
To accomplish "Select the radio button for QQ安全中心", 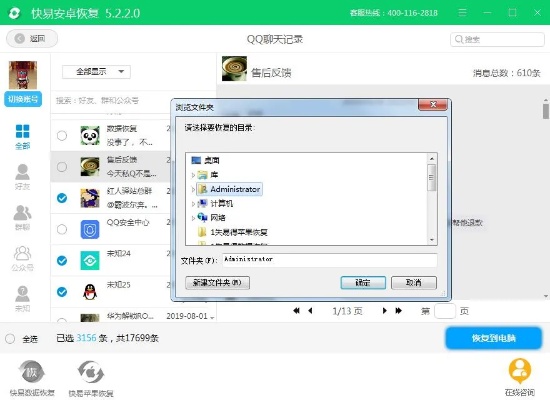I will pos(62,229).
